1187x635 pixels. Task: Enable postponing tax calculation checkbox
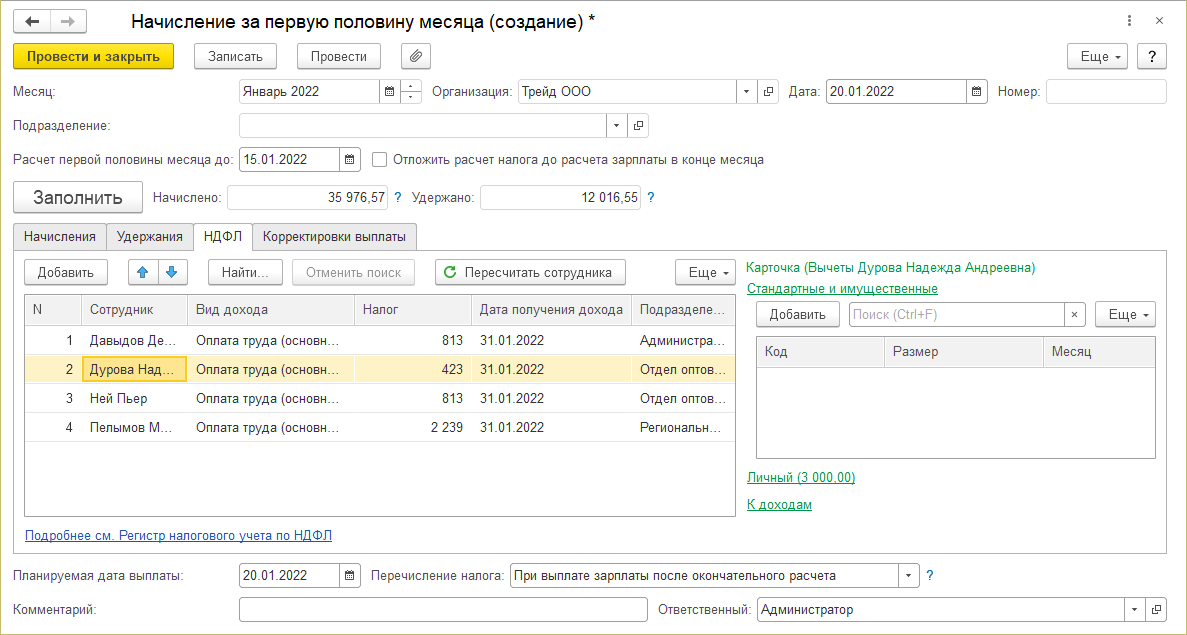[x=380, y=159]
